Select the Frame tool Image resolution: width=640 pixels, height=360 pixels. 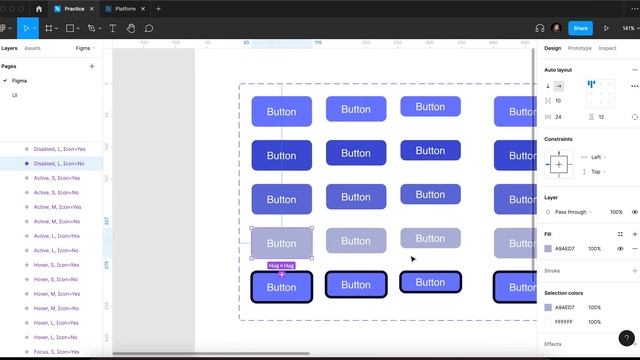[49, 28]
